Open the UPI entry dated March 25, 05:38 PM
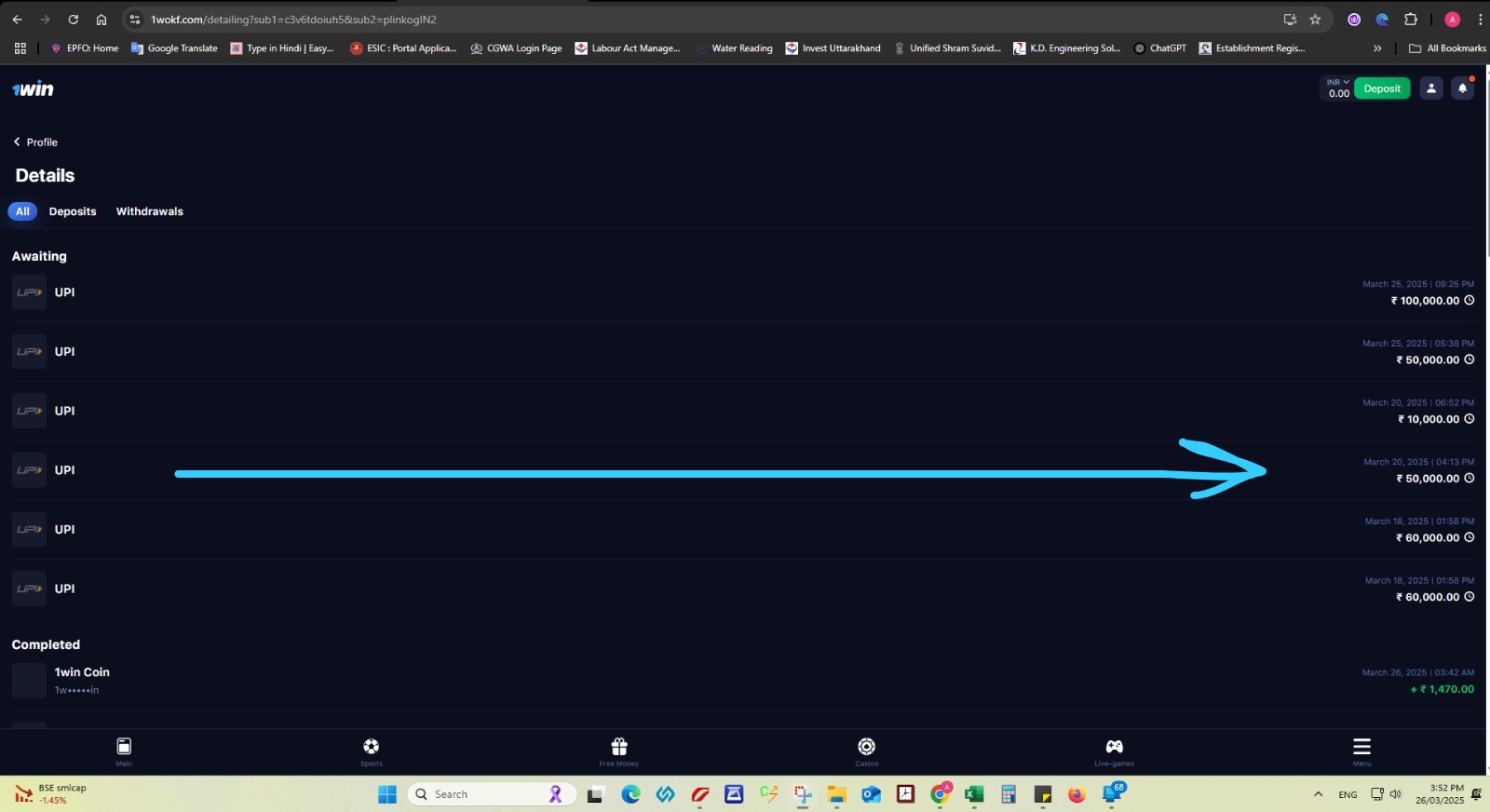The height and width of the screenshot is (812, 1490). point(743,352)
